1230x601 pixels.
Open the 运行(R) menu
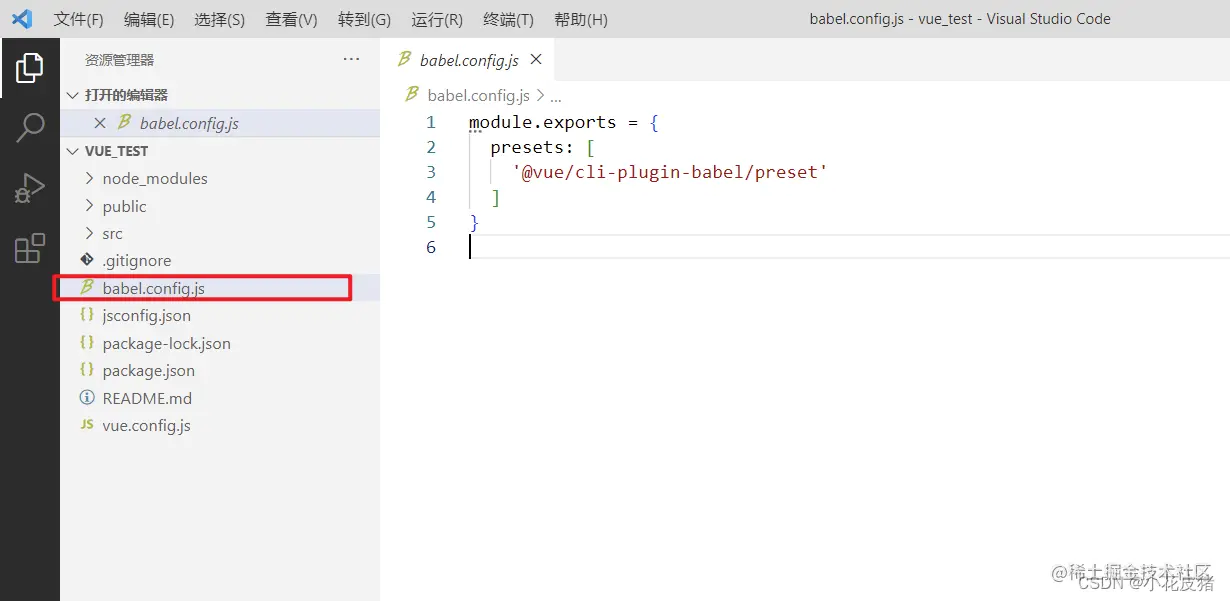click(x=437, y=19)
